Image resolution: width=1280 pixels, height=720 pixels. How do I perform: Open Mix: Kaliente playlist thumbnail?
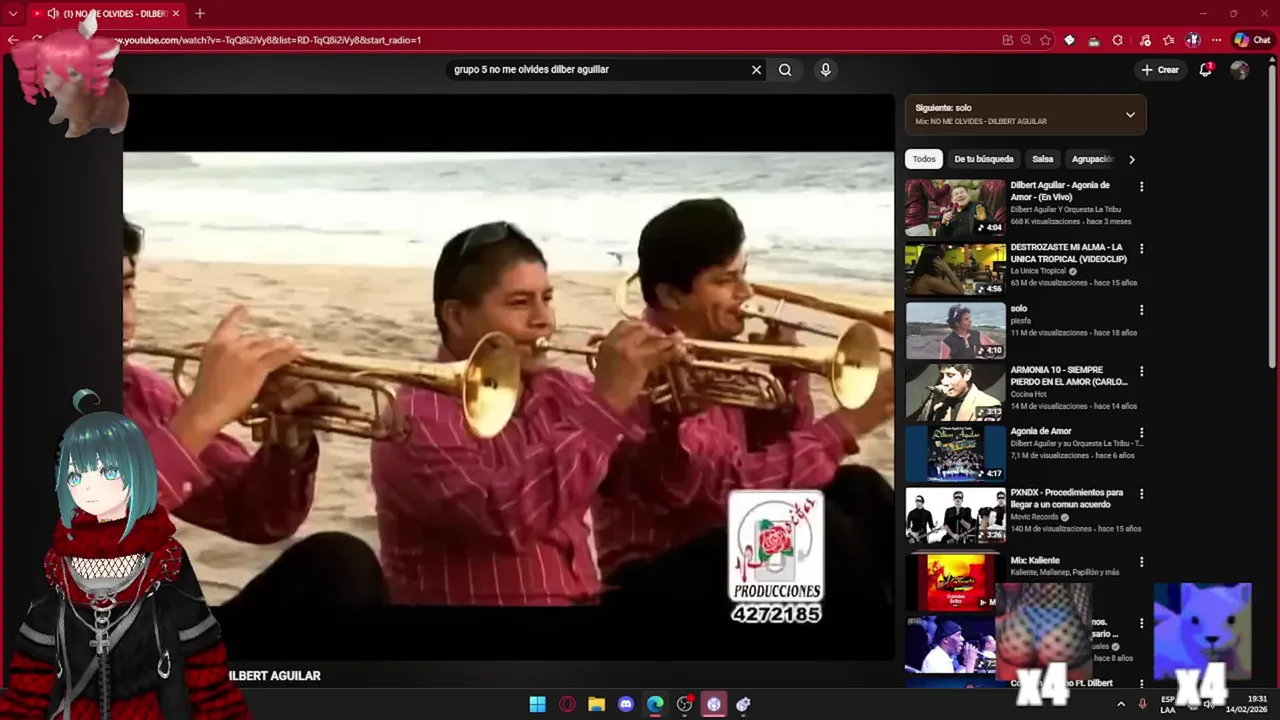(950, 582)
